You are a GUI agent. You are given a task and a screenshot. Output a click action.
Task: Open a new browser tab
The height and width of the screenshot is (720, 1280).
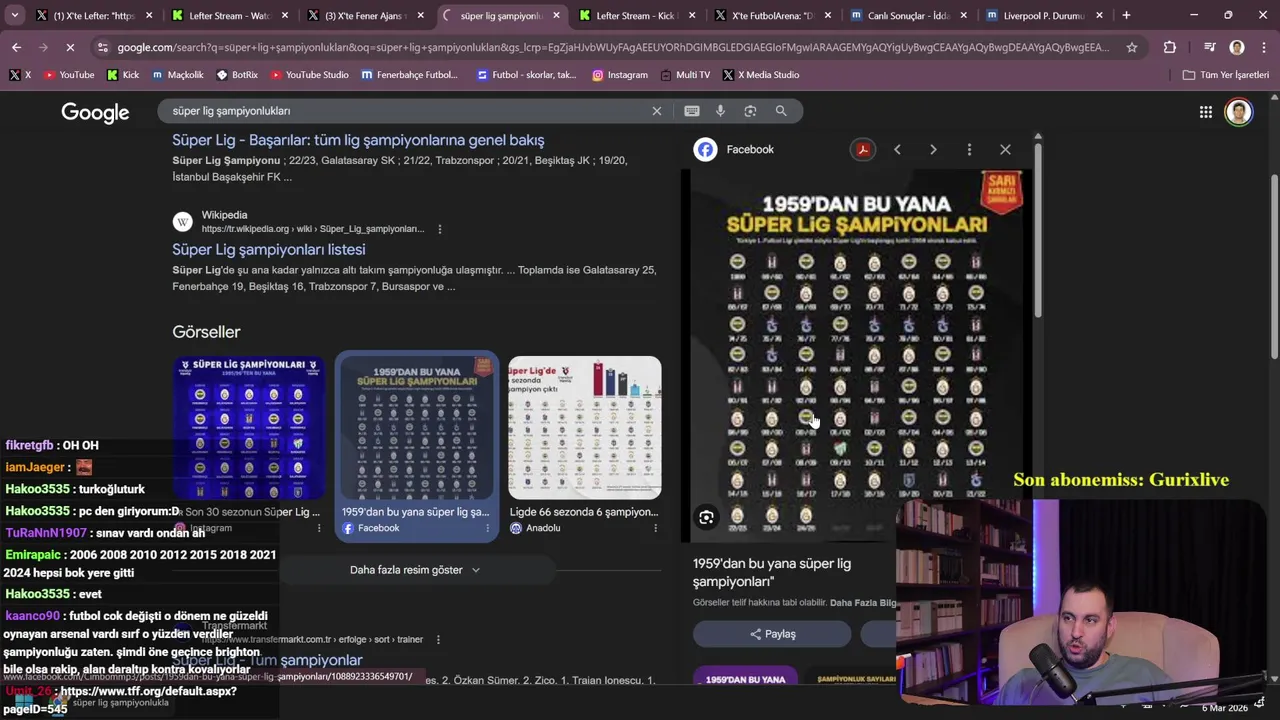tap(1126, 15)
